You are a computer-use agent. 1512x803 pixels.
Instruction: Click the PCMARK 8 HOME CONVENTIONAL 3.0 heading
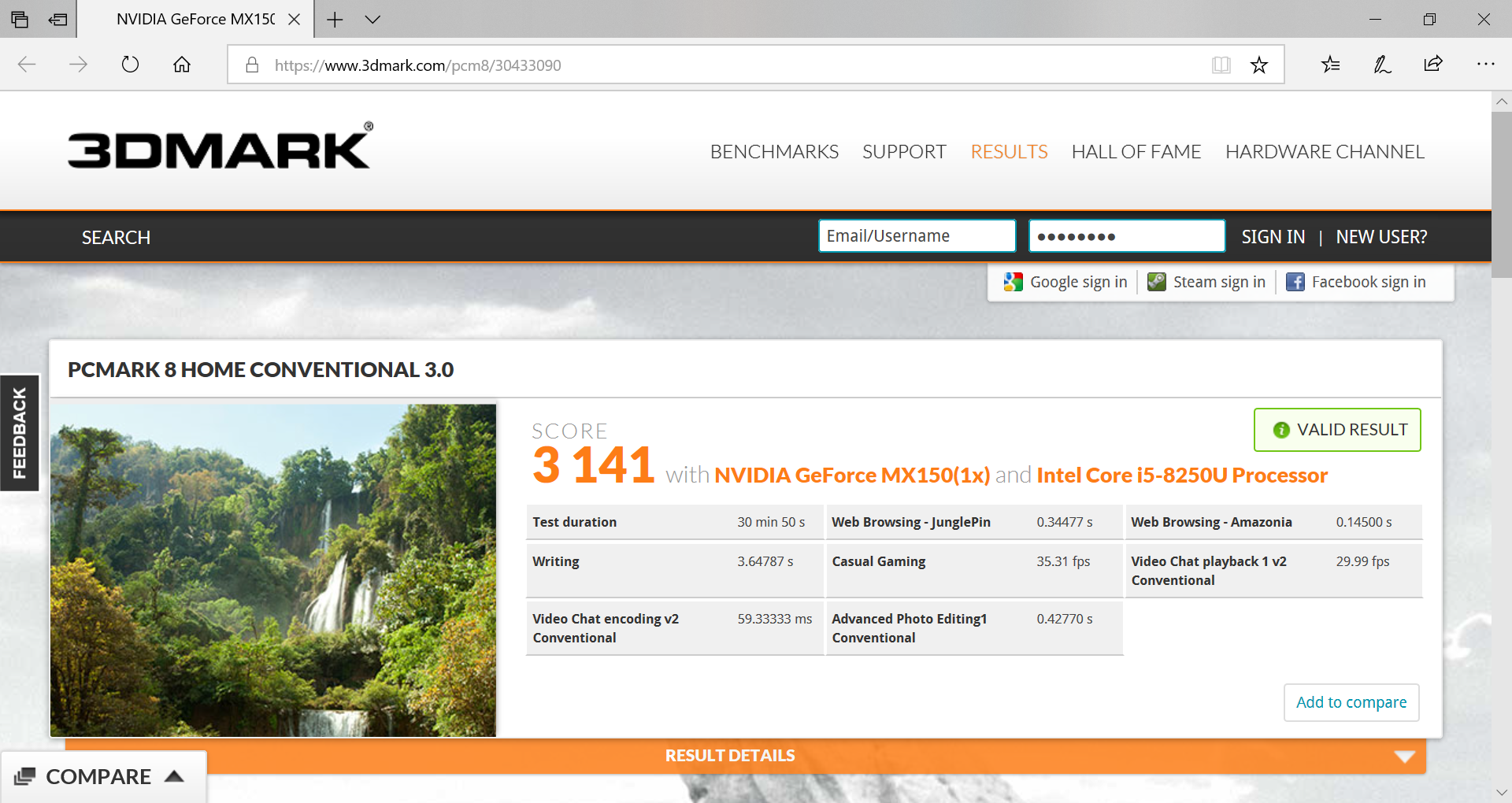click(261, 370)
